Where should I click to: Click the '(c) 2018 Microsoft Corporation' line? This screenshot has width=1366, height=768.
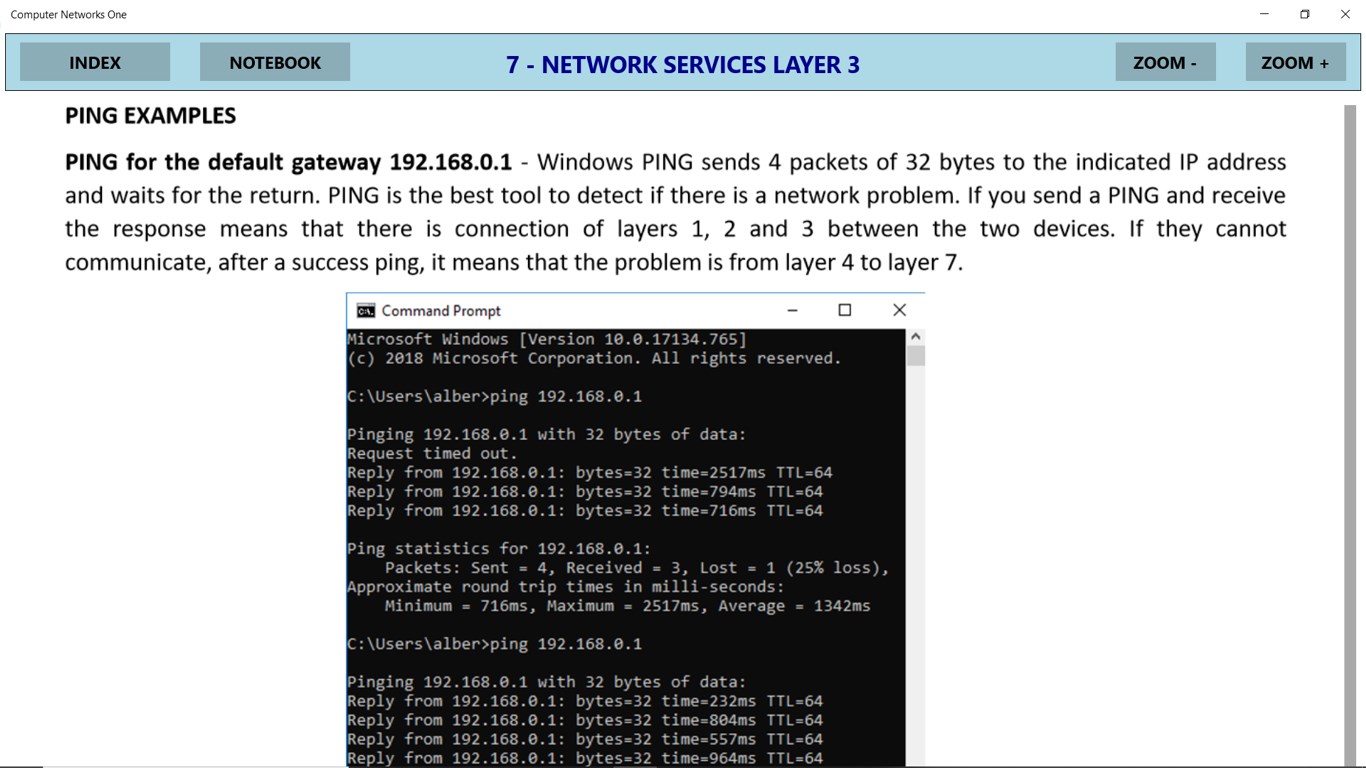[x=594, y=358]
